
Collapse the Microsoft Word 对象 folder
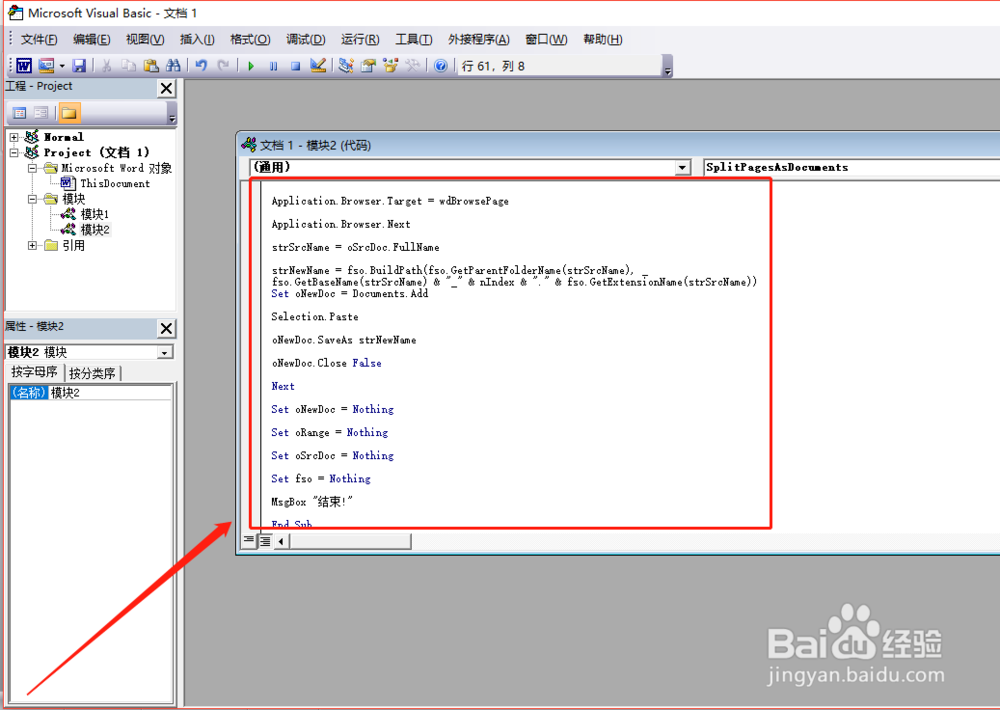coord(33,168)
